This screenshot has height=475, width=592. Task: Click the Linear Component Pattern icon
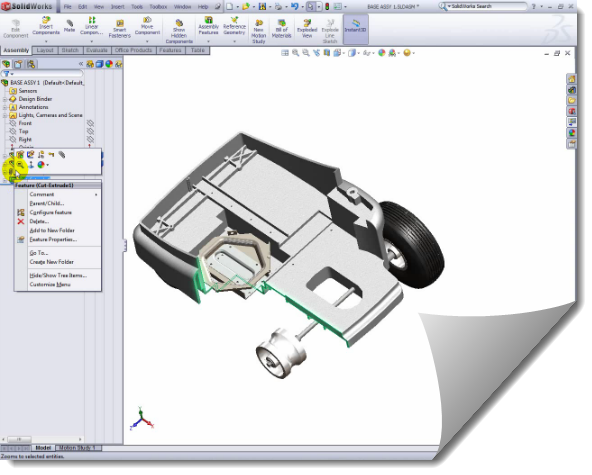coord(92,25)
